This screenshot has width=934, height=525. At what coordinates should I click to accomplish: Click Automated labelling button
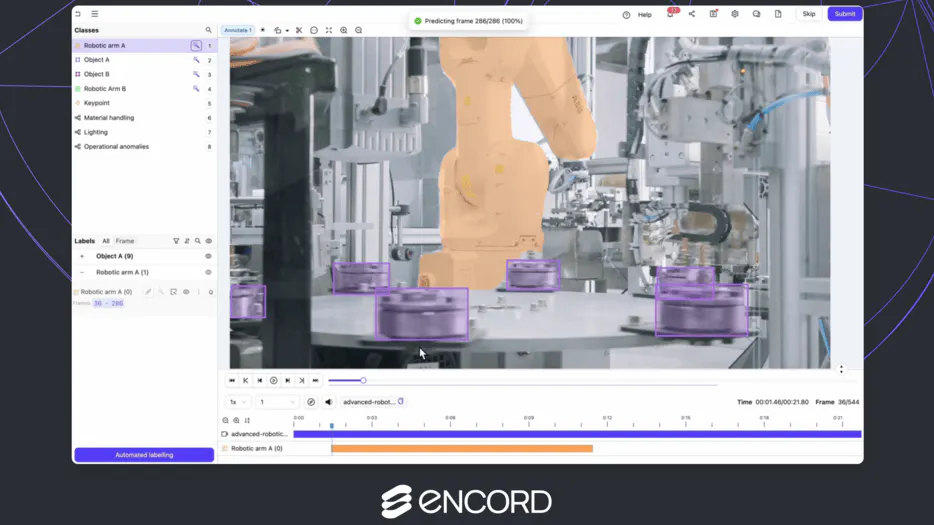[x=144, y=455]
